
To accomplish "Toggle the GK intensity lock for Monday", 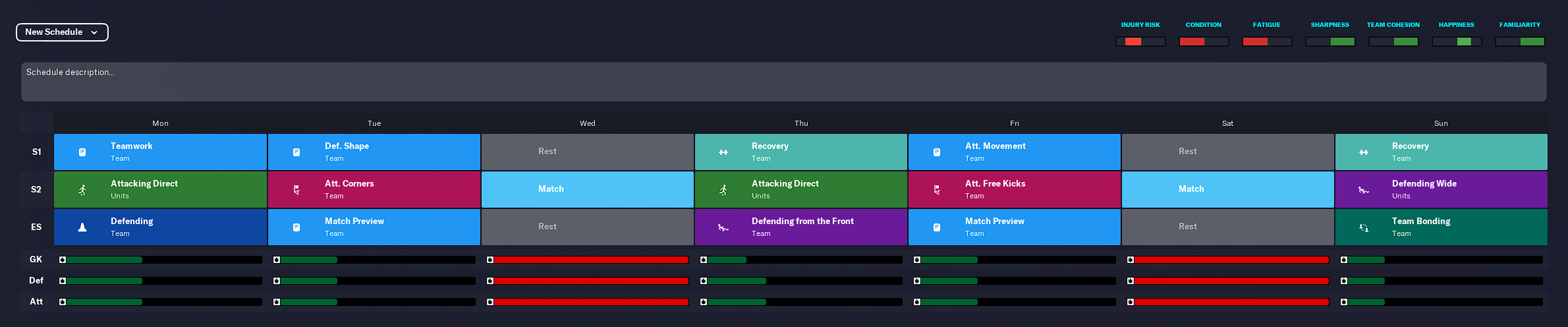I will pos(63,260).
